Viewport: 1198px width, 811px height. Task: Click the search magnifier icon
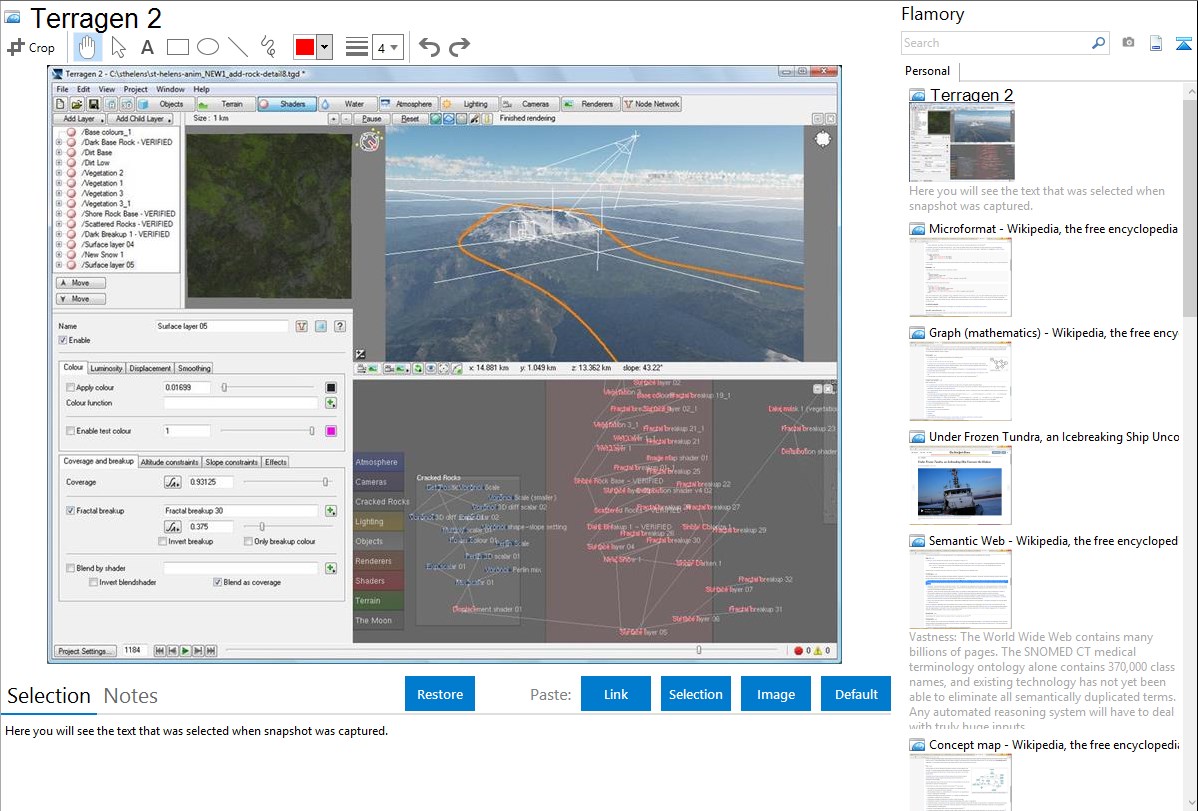[1098, 43]
